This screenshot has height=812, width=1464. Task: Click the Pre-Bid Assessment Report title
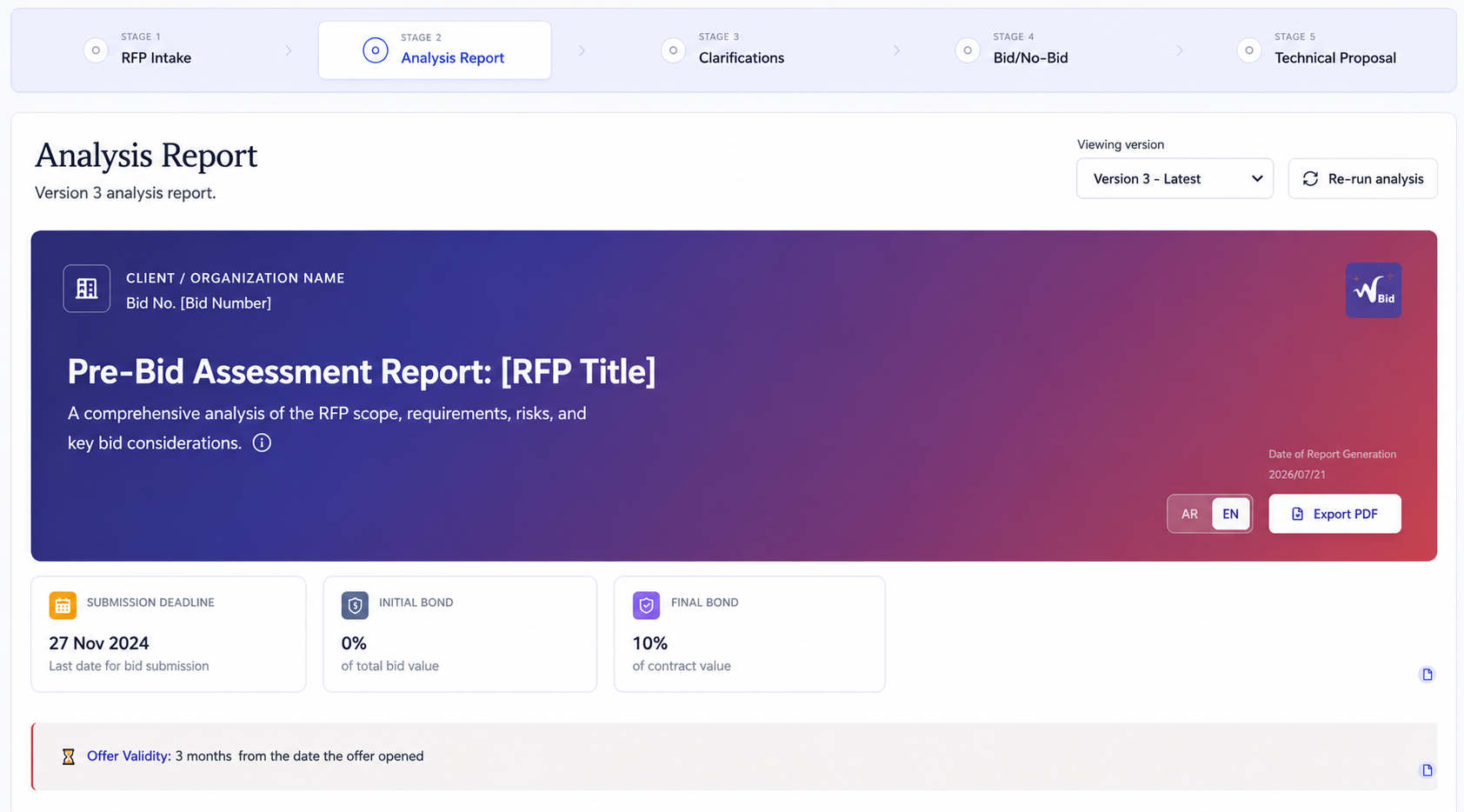pos(362,371)
